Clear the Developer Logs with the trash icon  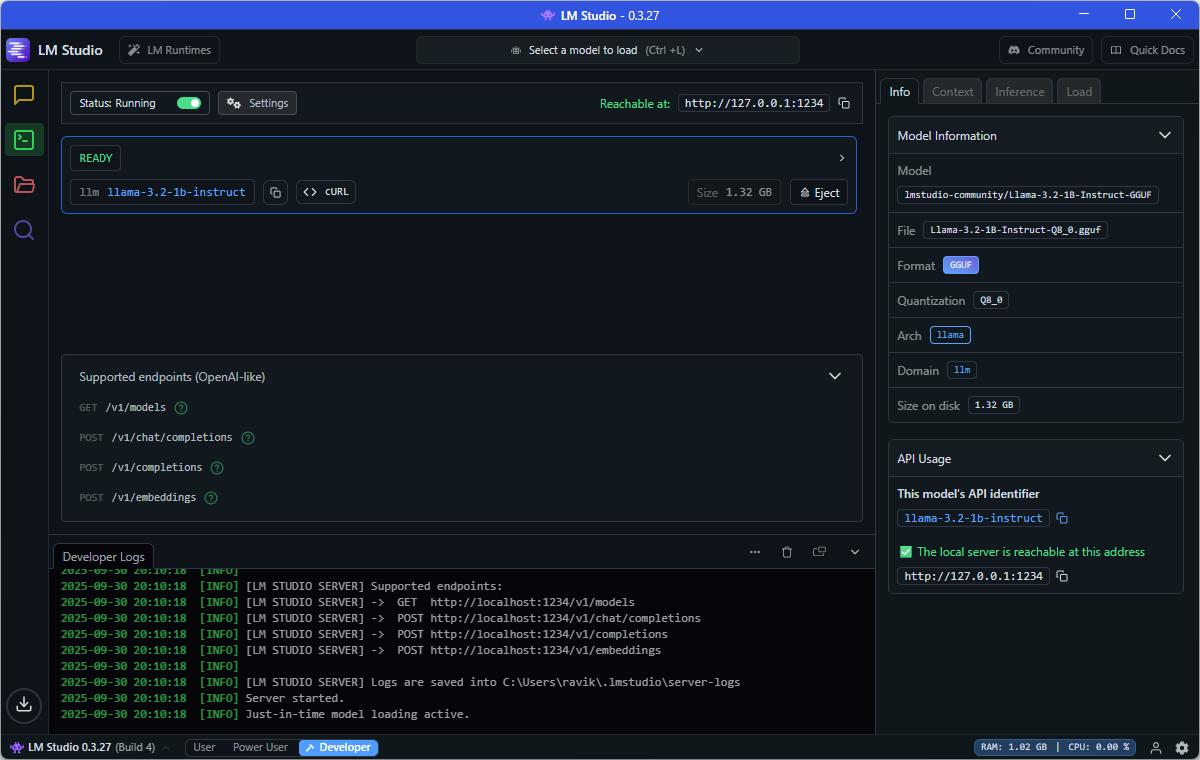point(787,552)
